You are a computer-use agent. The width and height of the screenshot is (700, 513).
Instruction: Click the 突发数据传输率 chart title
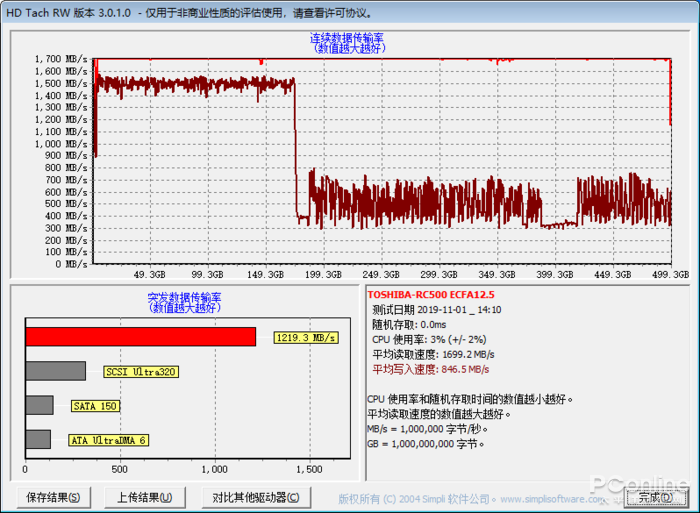(181, 297)
